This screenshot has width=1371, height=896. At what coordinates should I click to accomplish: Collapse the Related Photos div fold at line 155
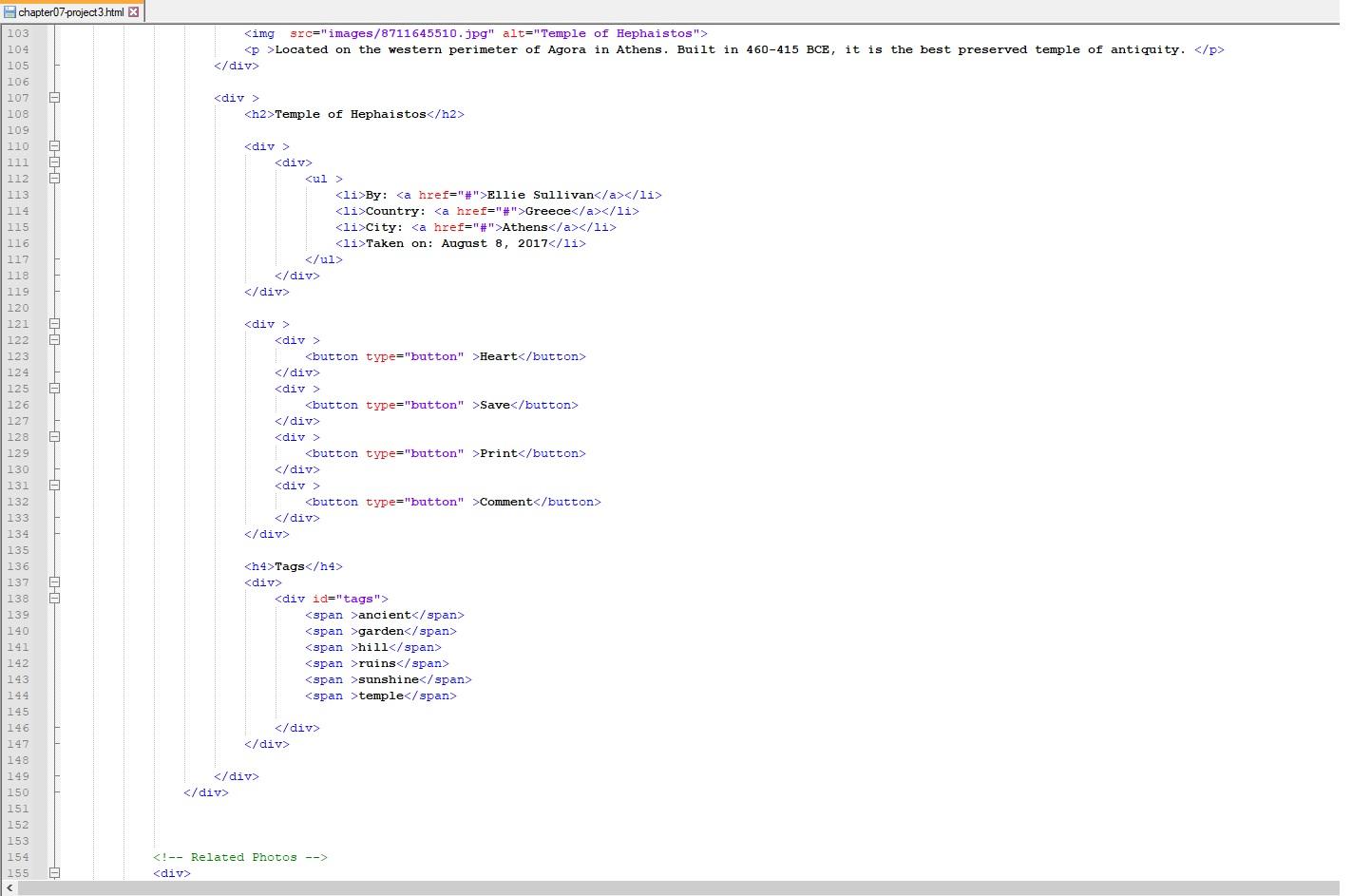coord(55,873)
